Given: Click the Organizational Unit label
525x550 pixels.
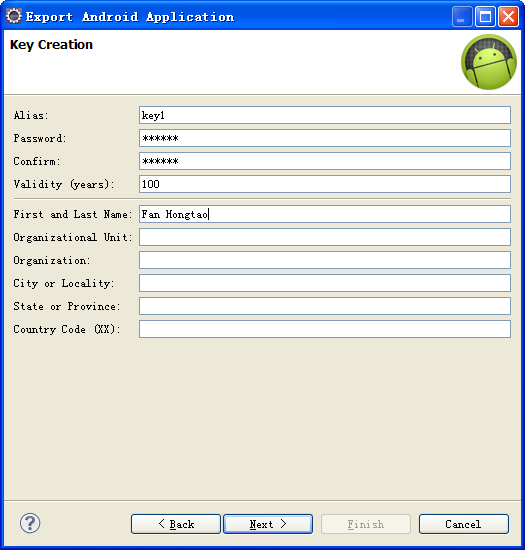Looking at the screenshot, I should coord(73,237).
